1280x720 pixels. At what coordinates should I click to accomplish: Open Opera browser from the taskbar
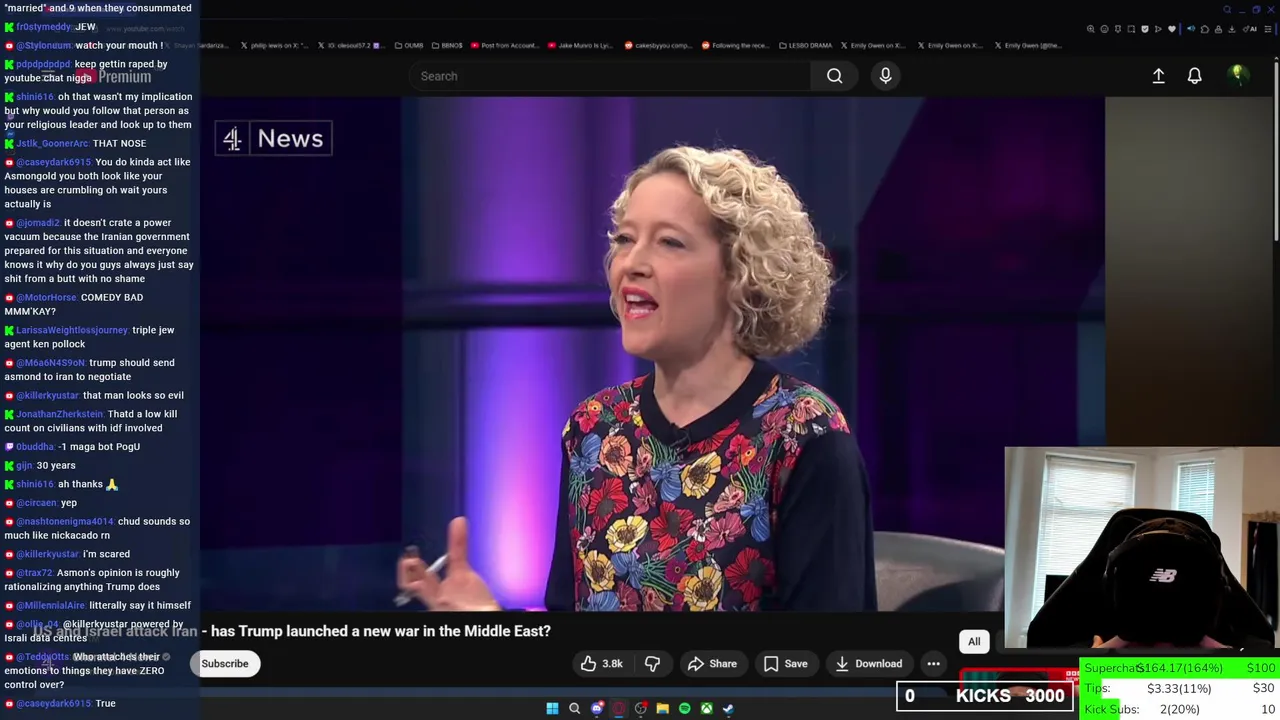click(618, 708)
